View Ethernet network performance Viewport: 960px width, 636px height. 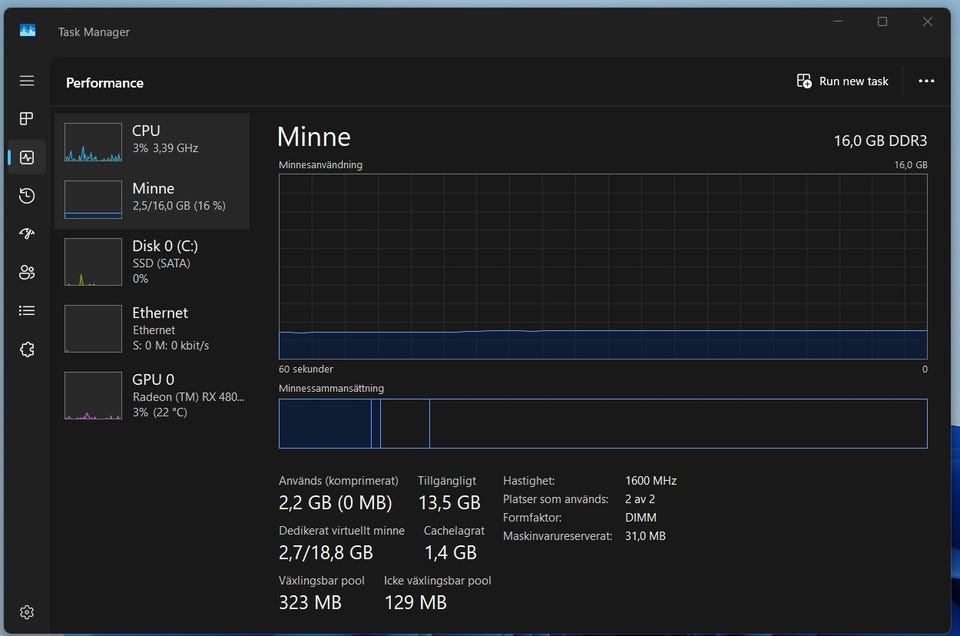click(152, 328)
